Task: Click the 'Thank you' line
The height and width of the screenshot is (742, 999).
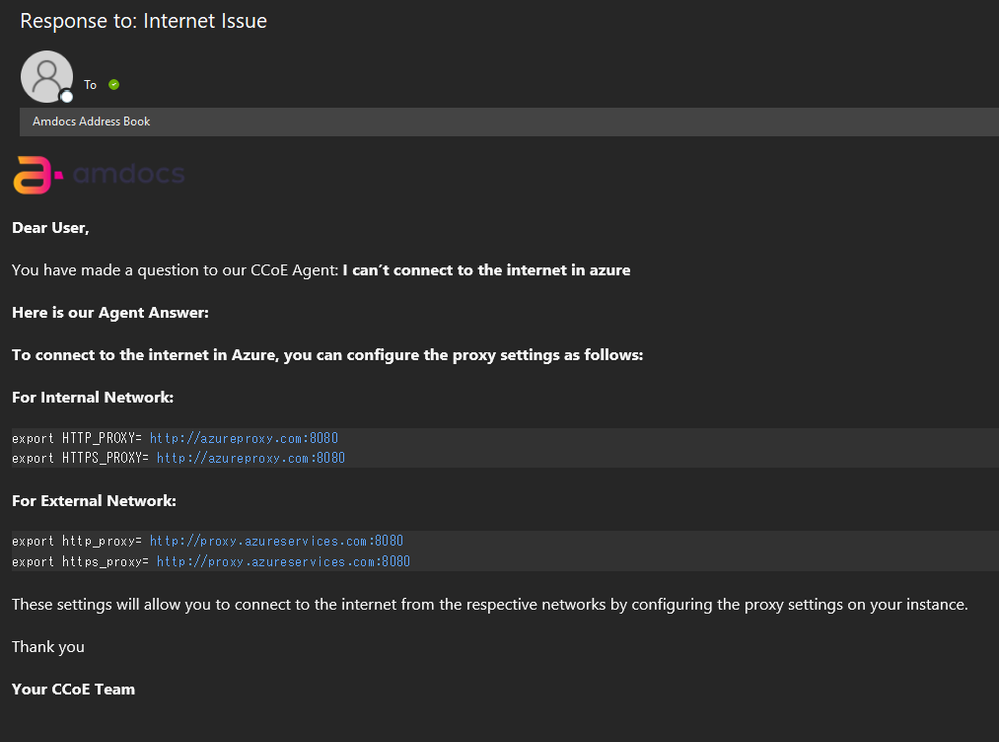Action: tap(48, 647)
